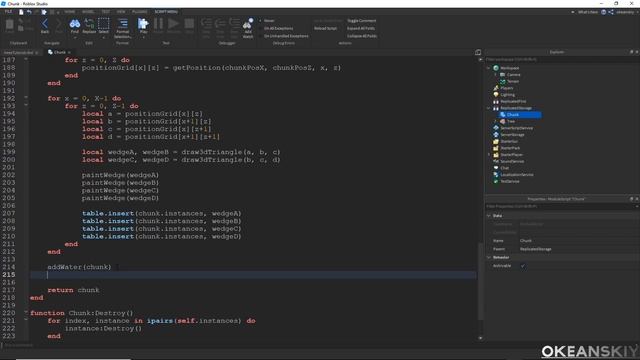This screenshot has height=360, width=640.
Task: Start the Play test icon
Action: coord(143,24)
